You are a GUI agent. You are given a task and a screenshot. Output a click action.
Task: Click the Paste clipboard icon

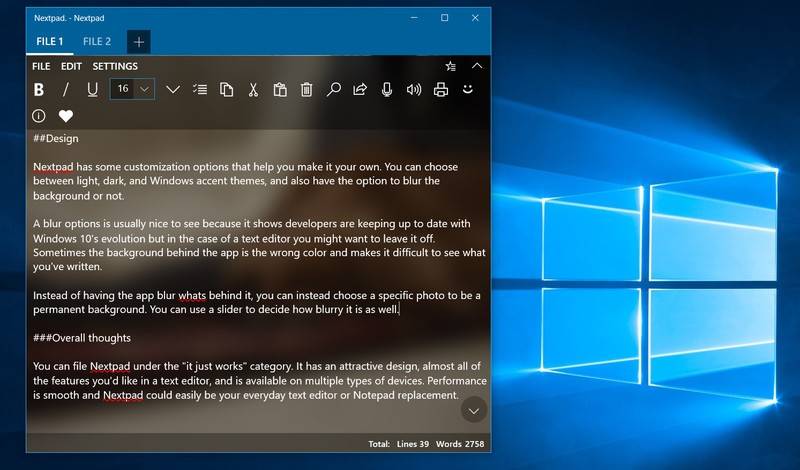pyautogui.click(x=280, y=90)
